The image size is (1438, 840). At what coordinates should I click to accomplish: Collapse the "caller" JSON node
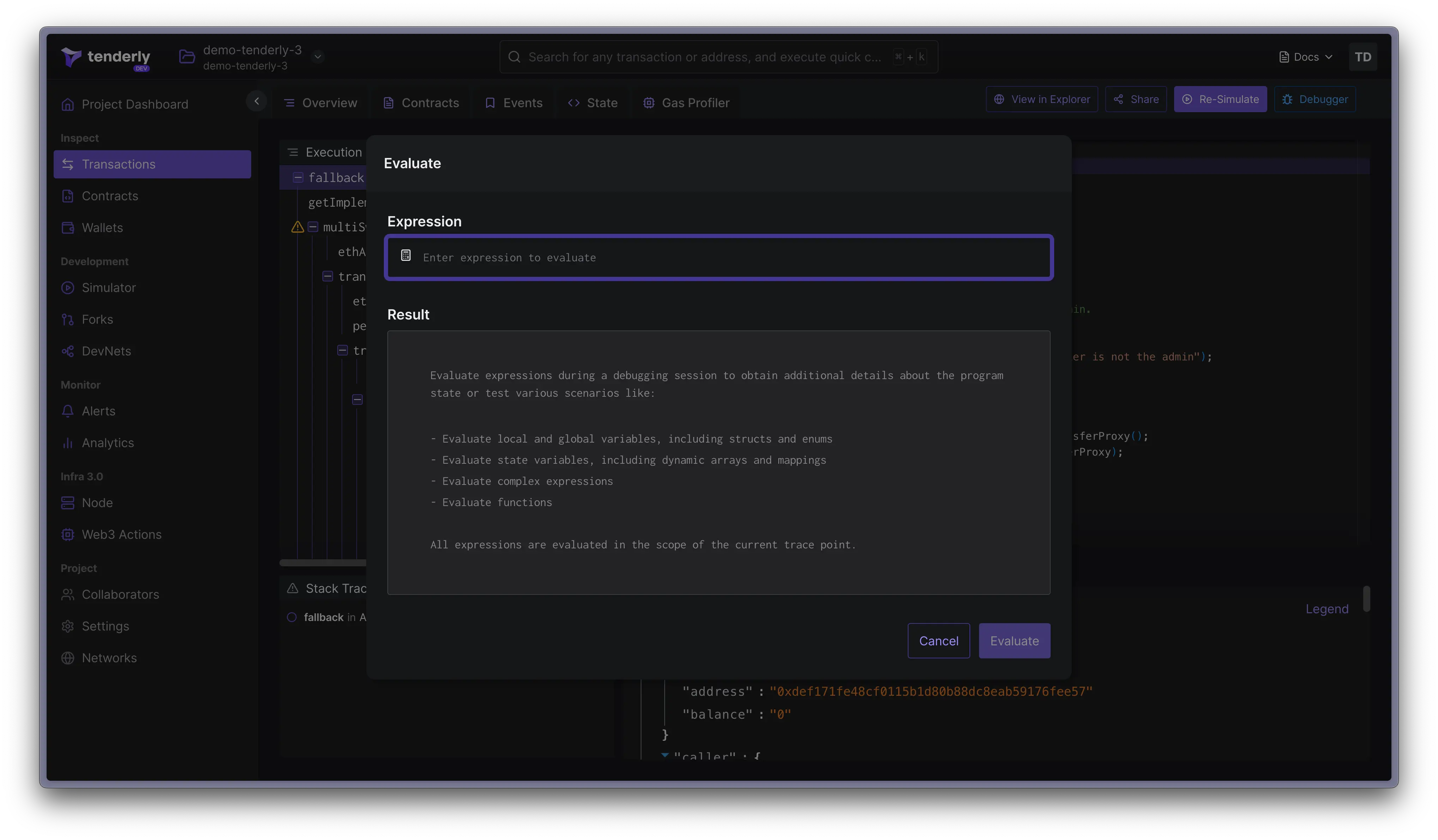click(665, 755)
